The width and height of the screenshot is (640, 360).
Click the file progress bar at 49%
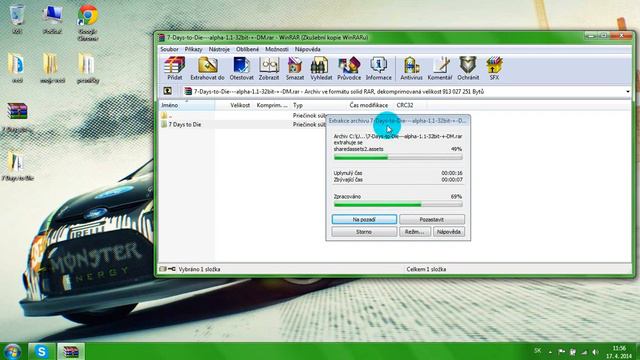coord(398,157)
